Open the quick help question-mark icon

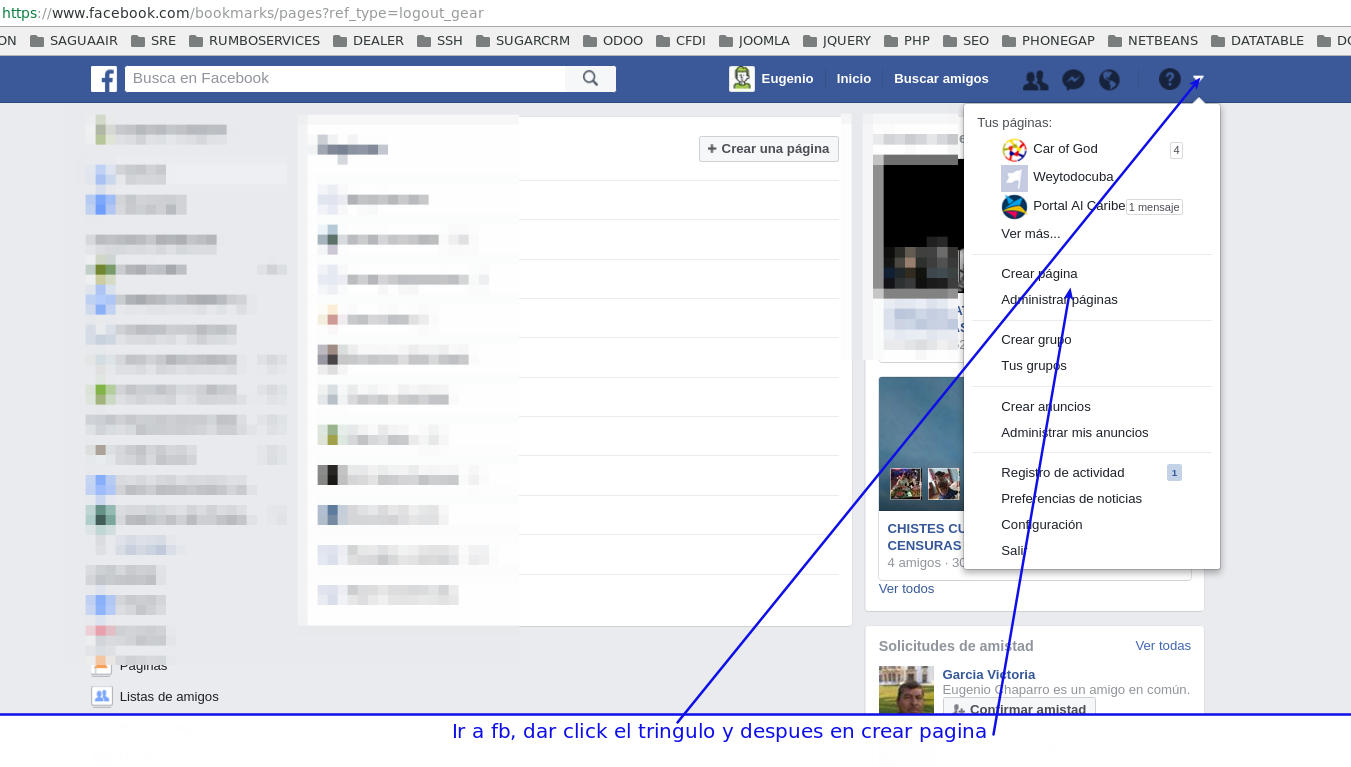click(1169, 79)
